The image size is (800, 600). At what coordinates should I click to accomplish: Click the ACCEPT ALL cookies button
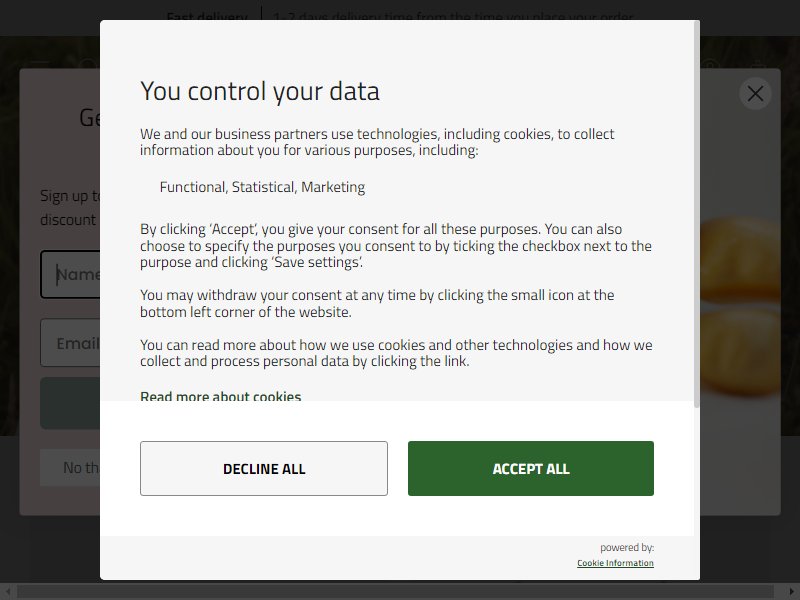click(531, 468)
